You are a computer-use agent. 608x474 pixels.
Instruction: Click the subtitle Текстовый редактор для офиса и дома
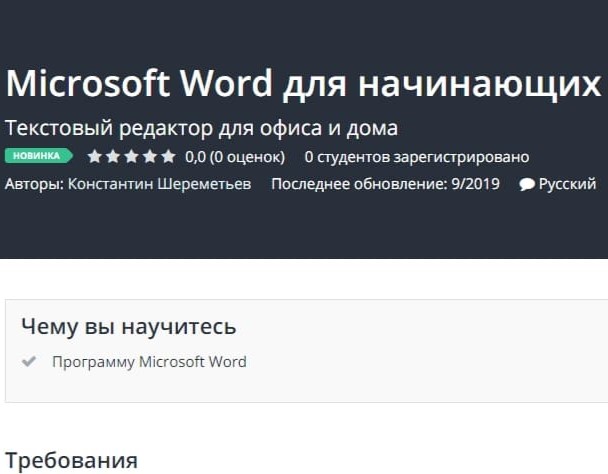[x=202, y=128]
